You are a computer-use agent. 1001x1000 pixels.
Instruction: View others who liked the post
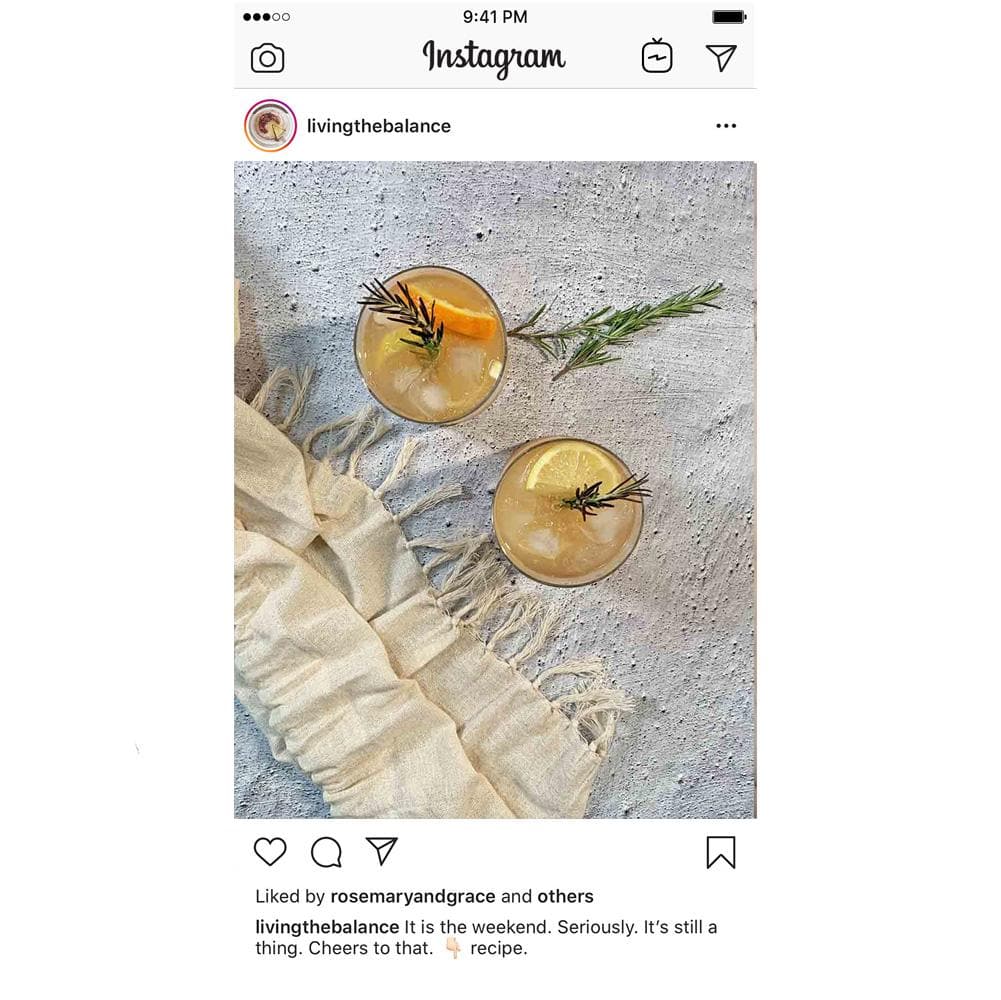click(x=565, y=897)
